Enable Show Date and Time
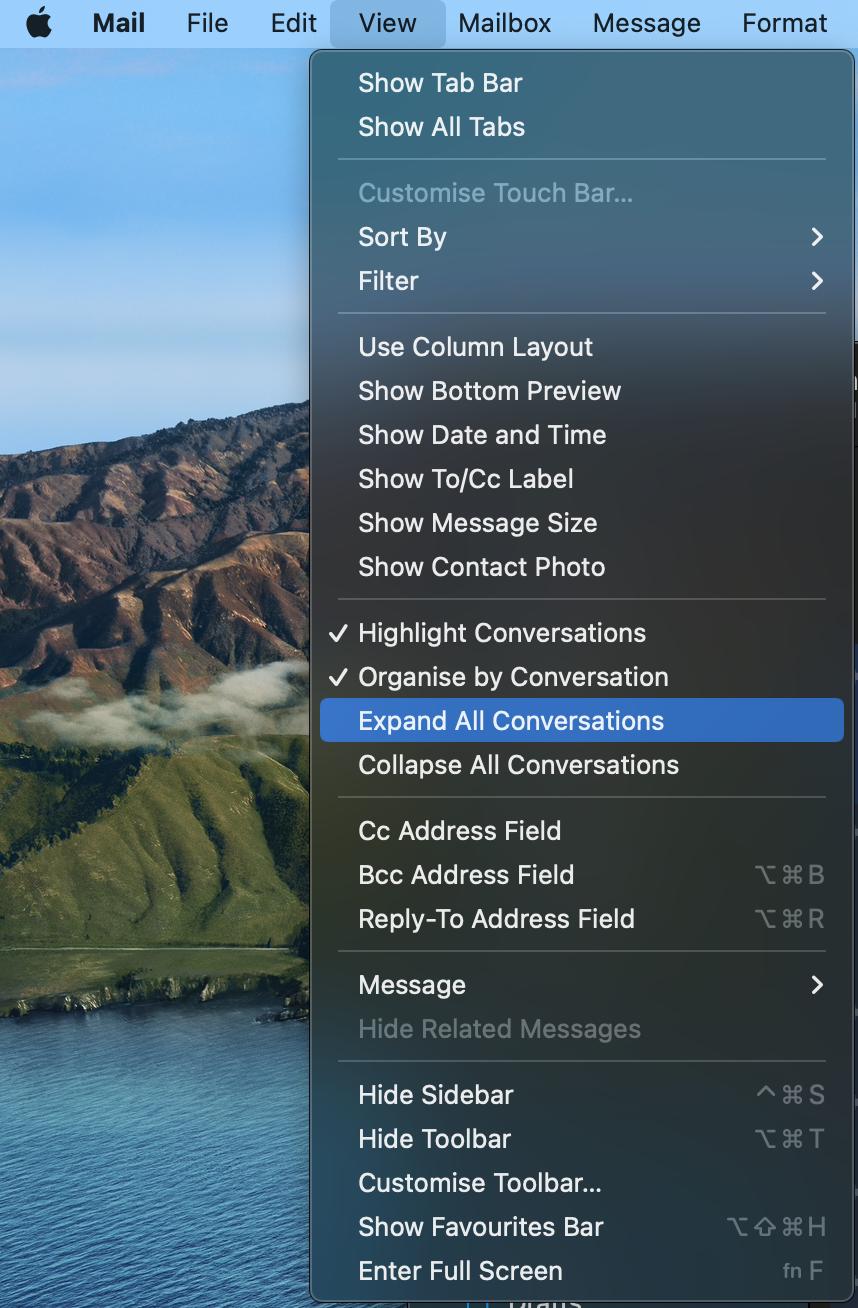 coord(582,435)
